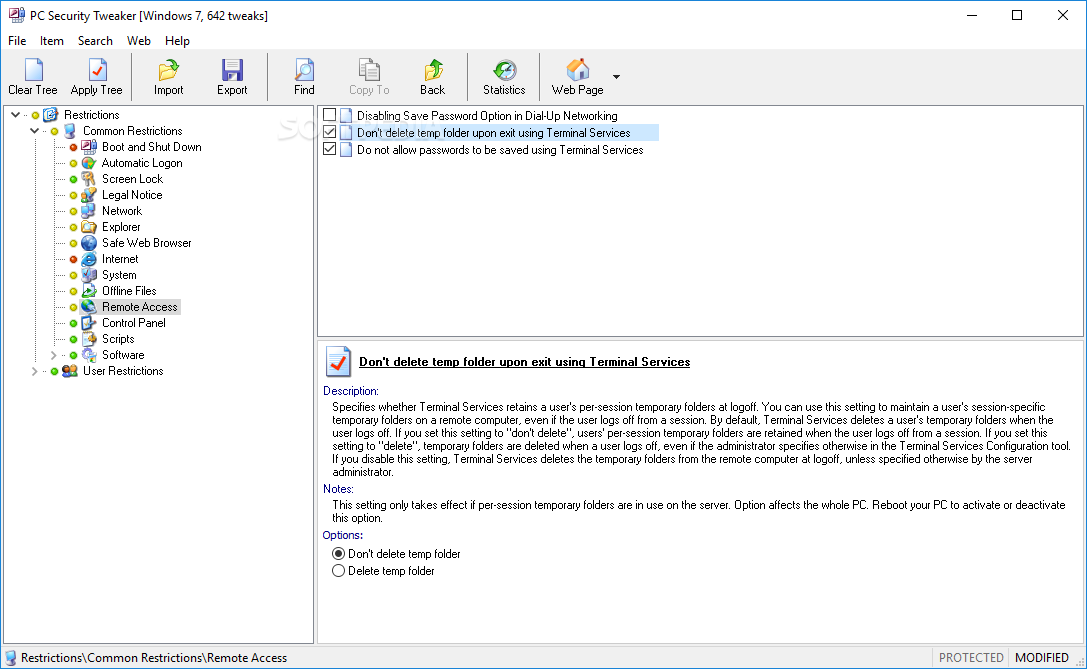This screenshot has height=669, width=1087.
Task: Click the Remote Access tree icon
Action: [89, 306]
